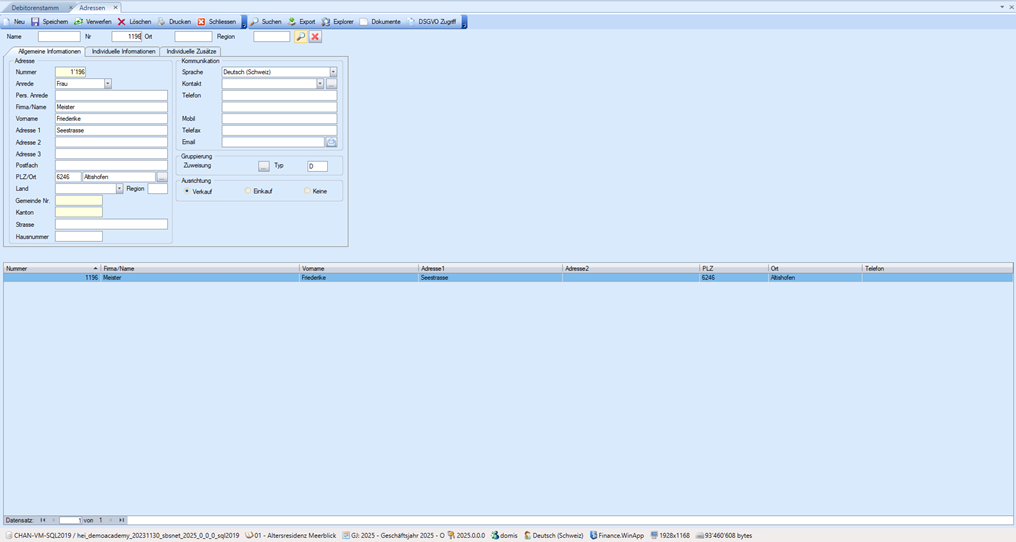Click 01 - Altersresidenz Meerblick status entry
Screen dimensions: 1016x542
pos(290,536)
